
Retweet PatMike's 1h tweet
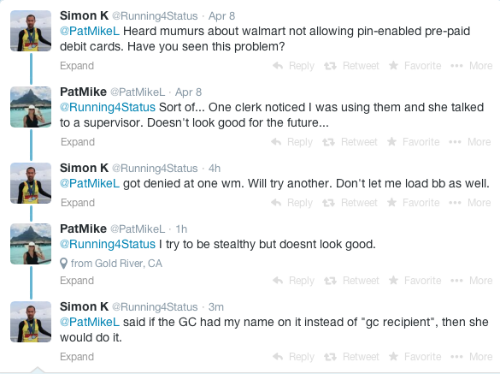(352, 280)
